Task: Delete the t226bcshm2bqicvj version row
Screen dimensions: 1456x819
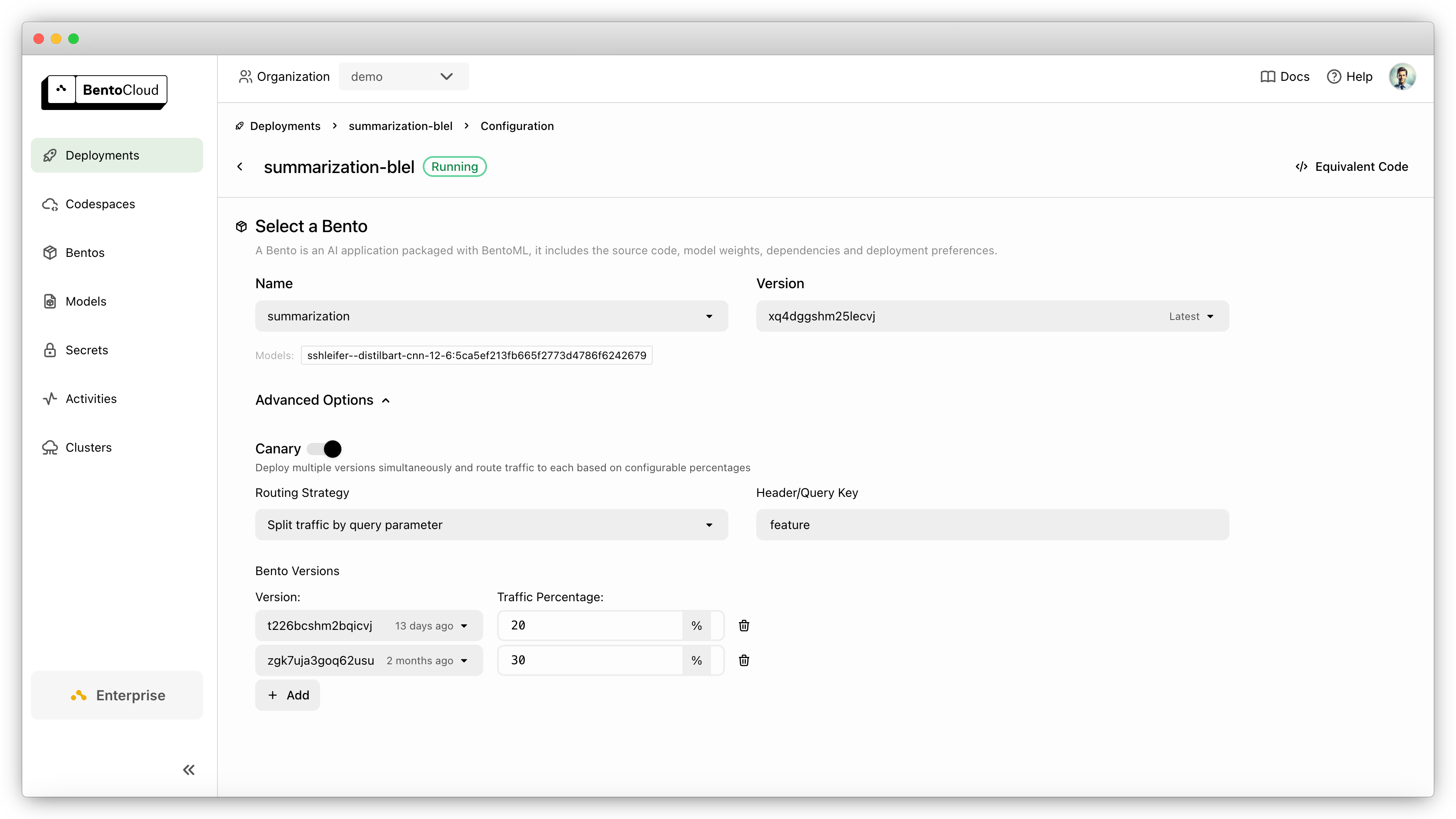Action: [744, 625]
